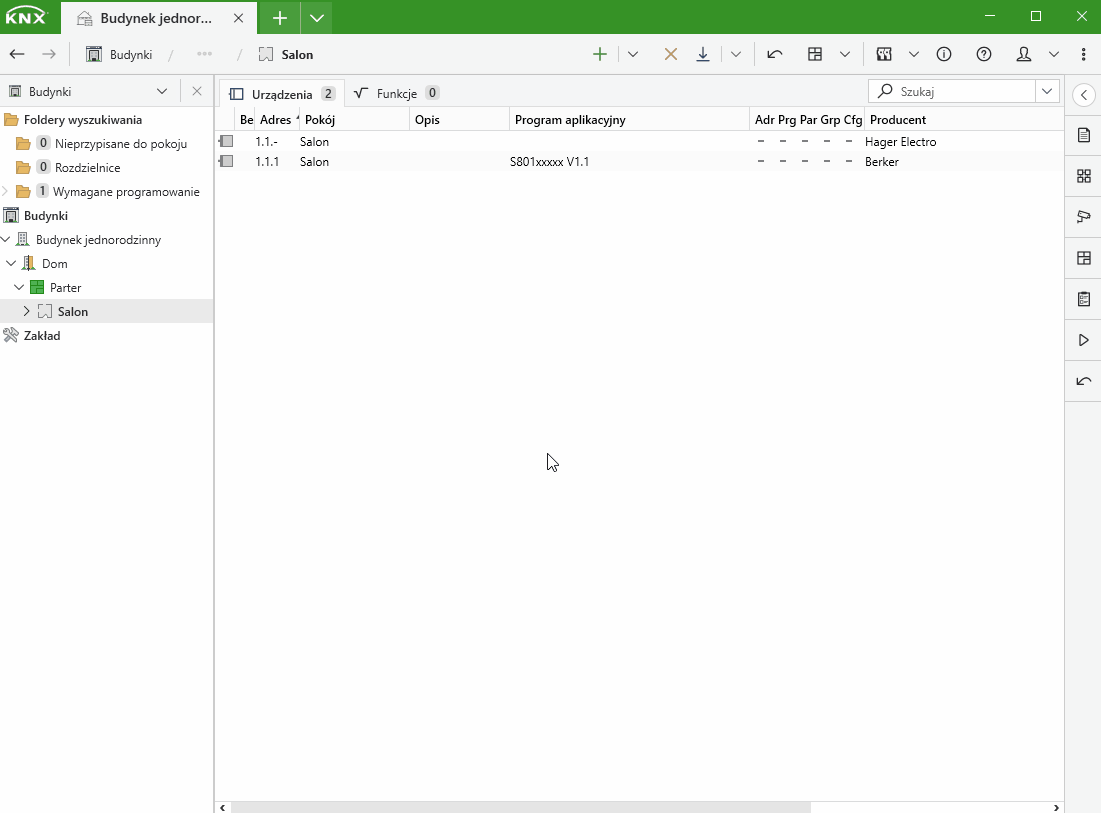The height and width of the screenshot is (813, 1101).
Task: Click the green add (plus) toolbar icon
Action: 600,55
